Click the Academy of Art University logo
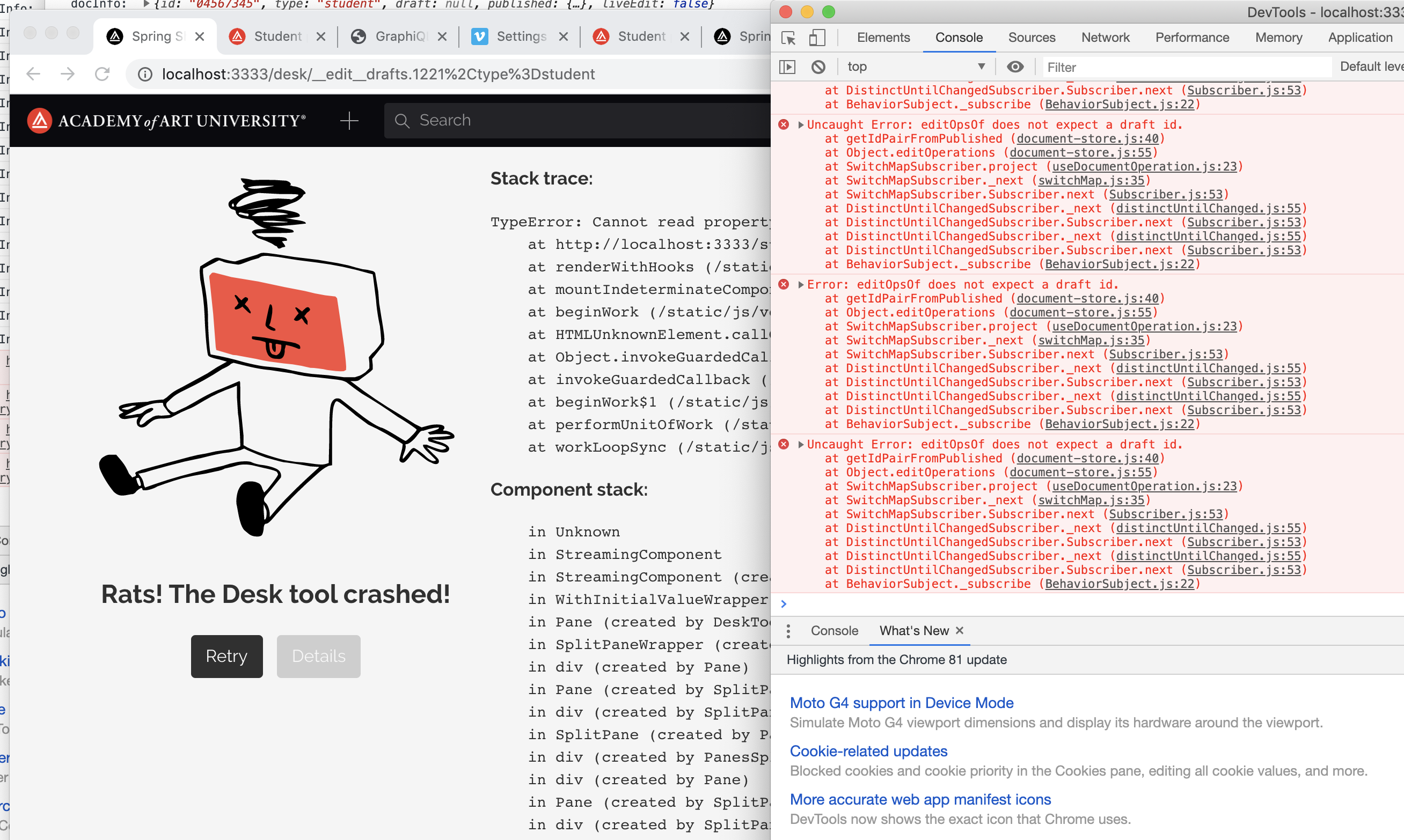Image resolution: width=1404 pixels, height=840 pixels. click(x=166, y=121)
